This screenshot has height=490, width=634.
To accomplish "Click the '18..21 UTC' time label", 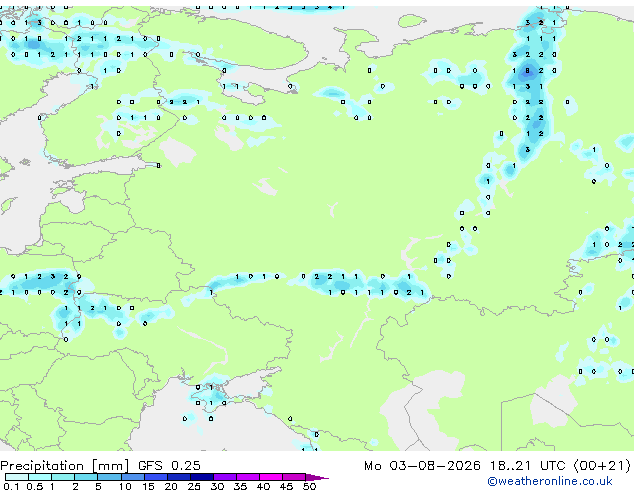I will [x=528, y=466].
